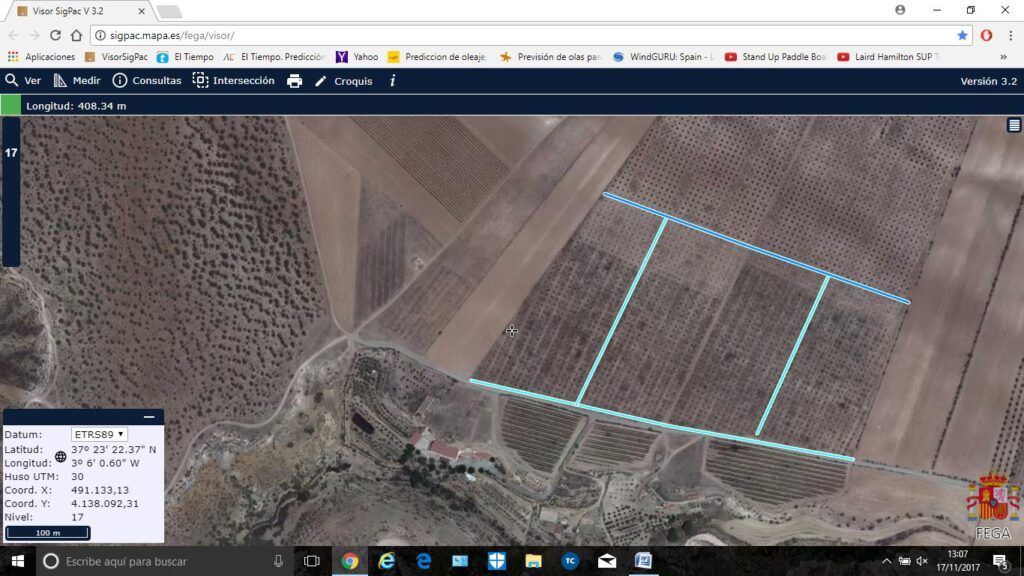
Task: Open the WindGURU: Spain bookmark
Action: coord(664,57)
